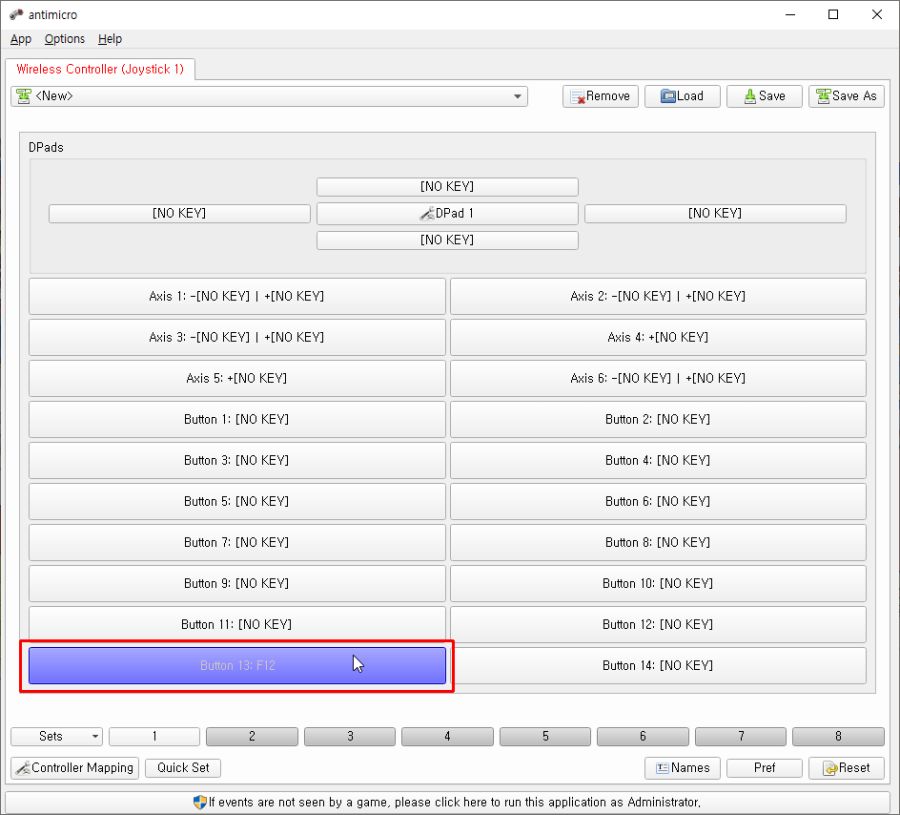Click the administrator shield notice

coord(447,802)
